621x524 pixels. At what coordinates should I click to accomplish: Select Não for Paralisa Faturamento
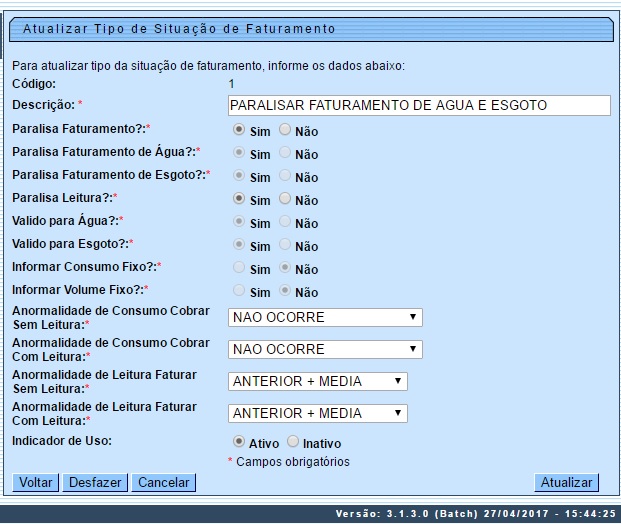(285, 130)
